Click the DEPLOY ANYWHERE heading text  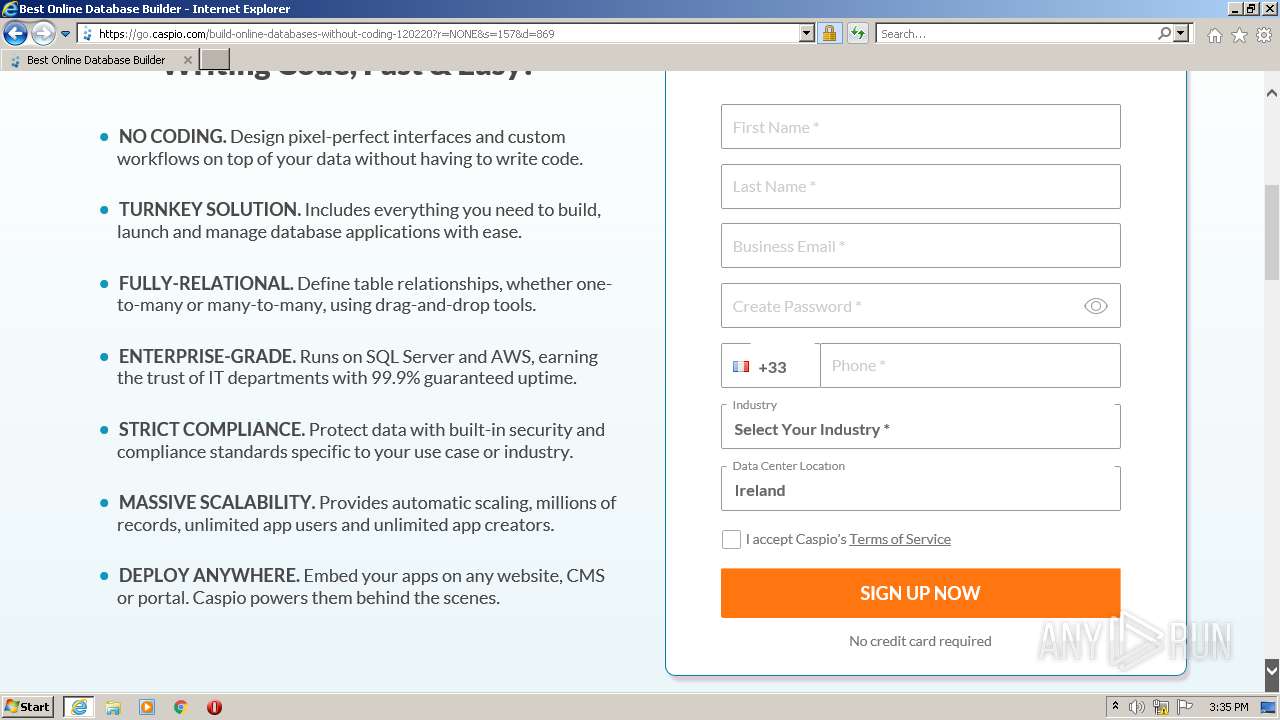click(x=209, y=575)
